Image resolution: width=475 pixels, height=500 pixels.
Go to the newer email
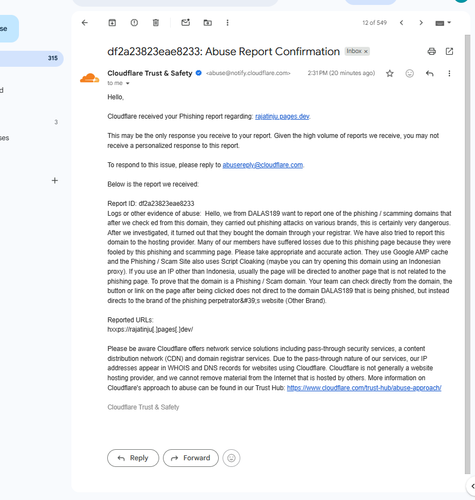click(x=401, y=23)
